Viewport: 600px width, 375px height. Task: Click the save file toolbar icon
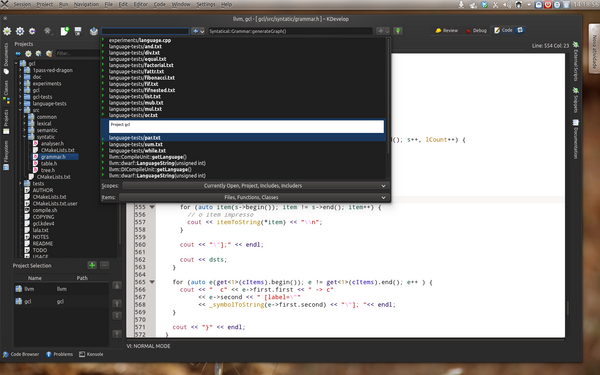(78, 31)
